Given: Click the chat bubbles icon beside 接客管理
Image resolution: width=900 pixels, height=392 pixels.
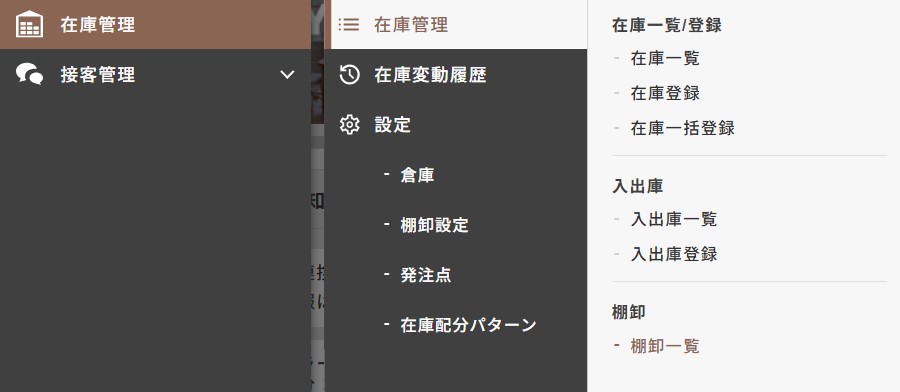Looking at the screenshot, I should point(29,75).
